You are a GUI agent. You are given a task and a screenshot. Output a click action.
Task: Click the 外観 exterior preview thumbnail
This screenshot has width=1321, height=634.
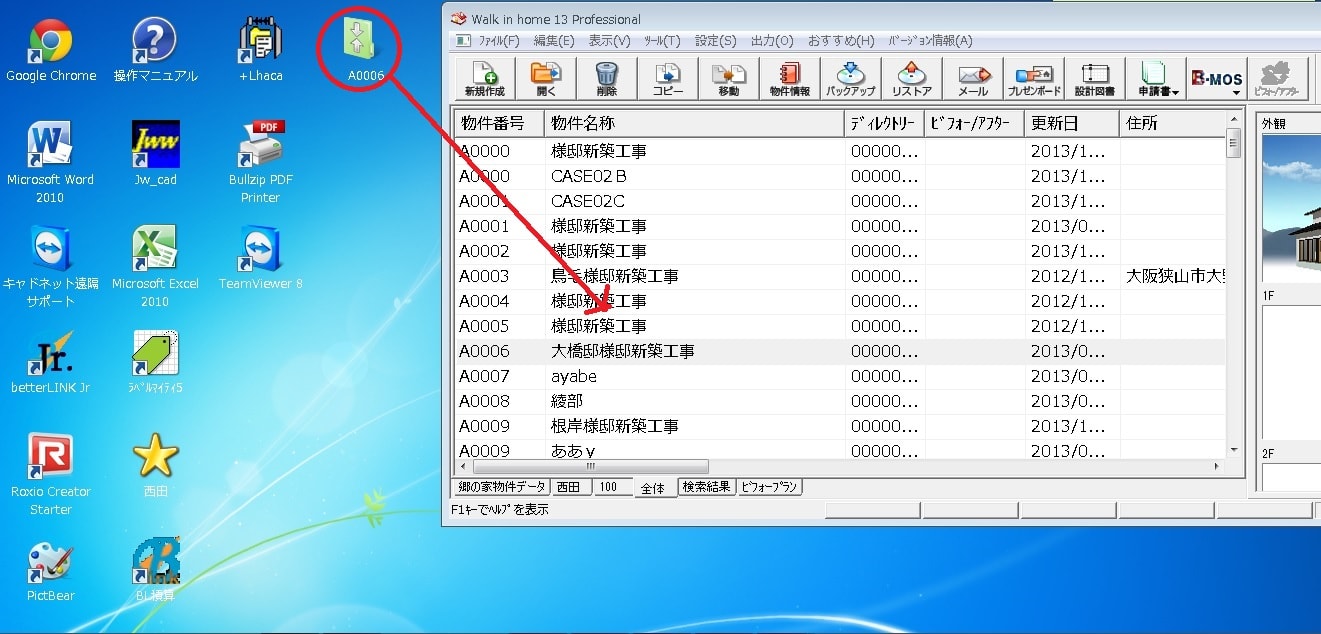[1291, 210]
